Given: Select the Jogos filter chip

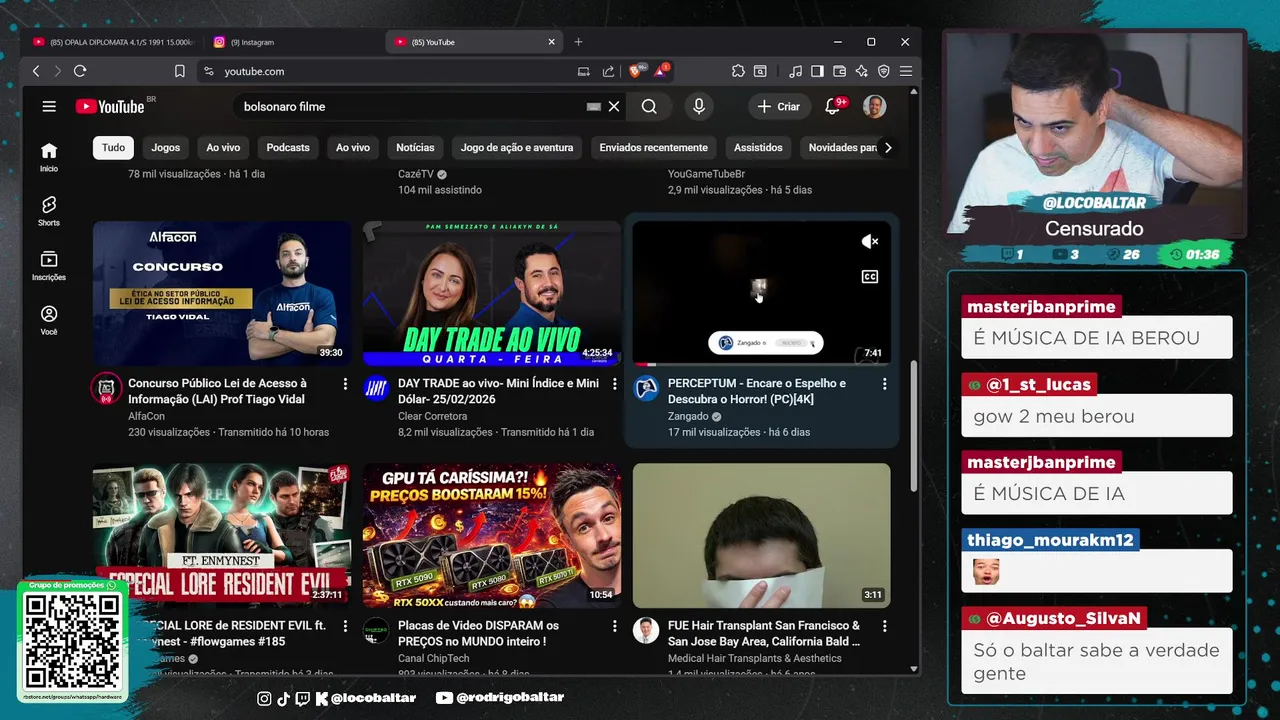Looking at the screenshot, I should pyautogui.click(x=166, y=147).
